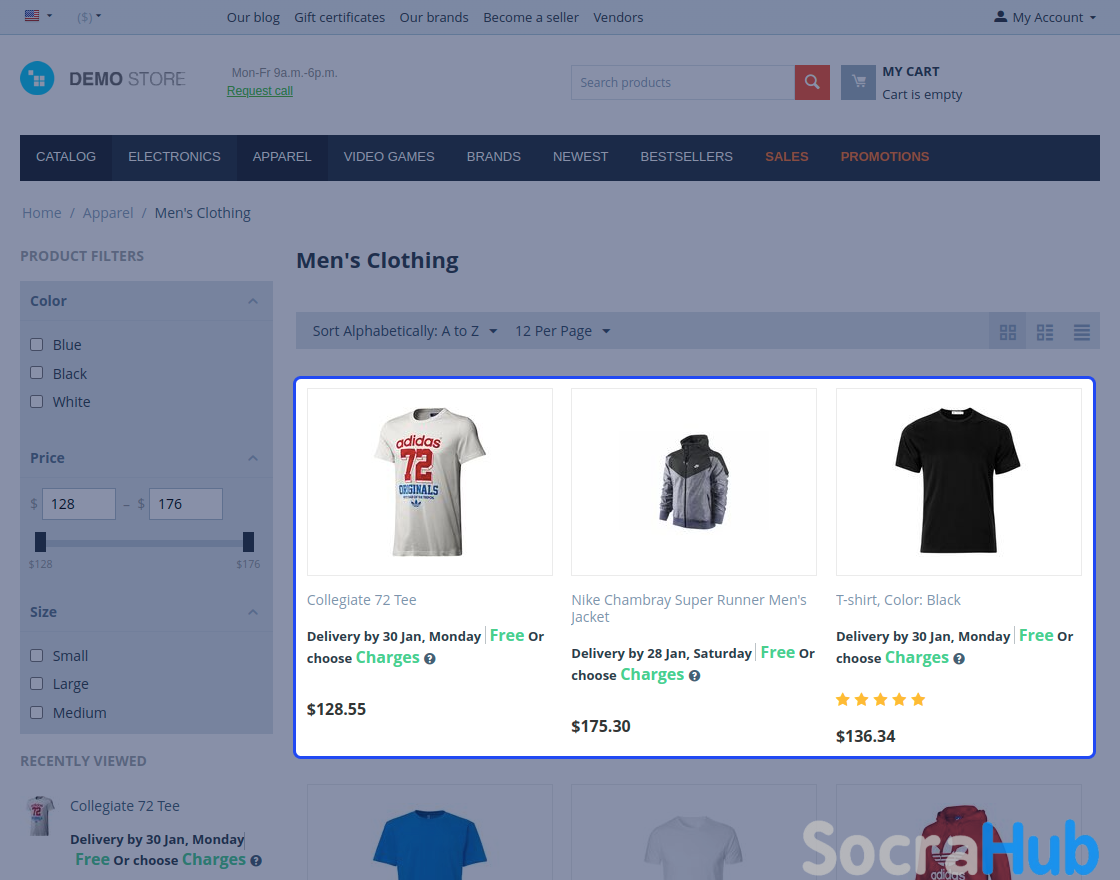Click the maximum price field showing 176
The width and height of the screenshot is (1120, 880).
[x=186, y=504]
